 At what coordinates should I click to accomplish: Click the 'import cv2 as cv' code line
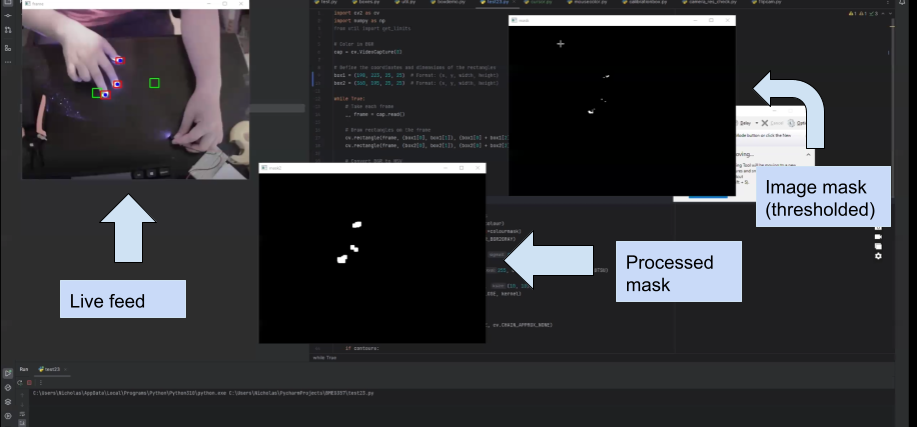pos(357,13)
